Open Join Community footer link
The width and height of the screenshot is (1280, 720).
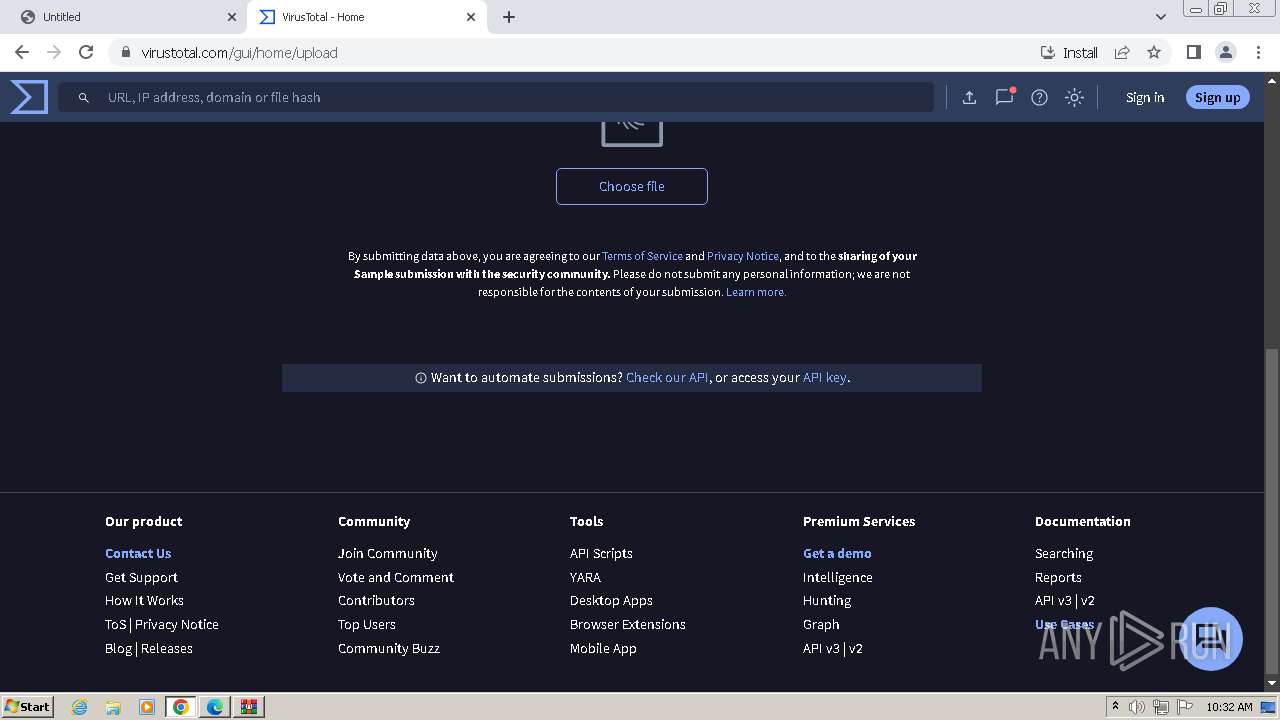(387, 553)
